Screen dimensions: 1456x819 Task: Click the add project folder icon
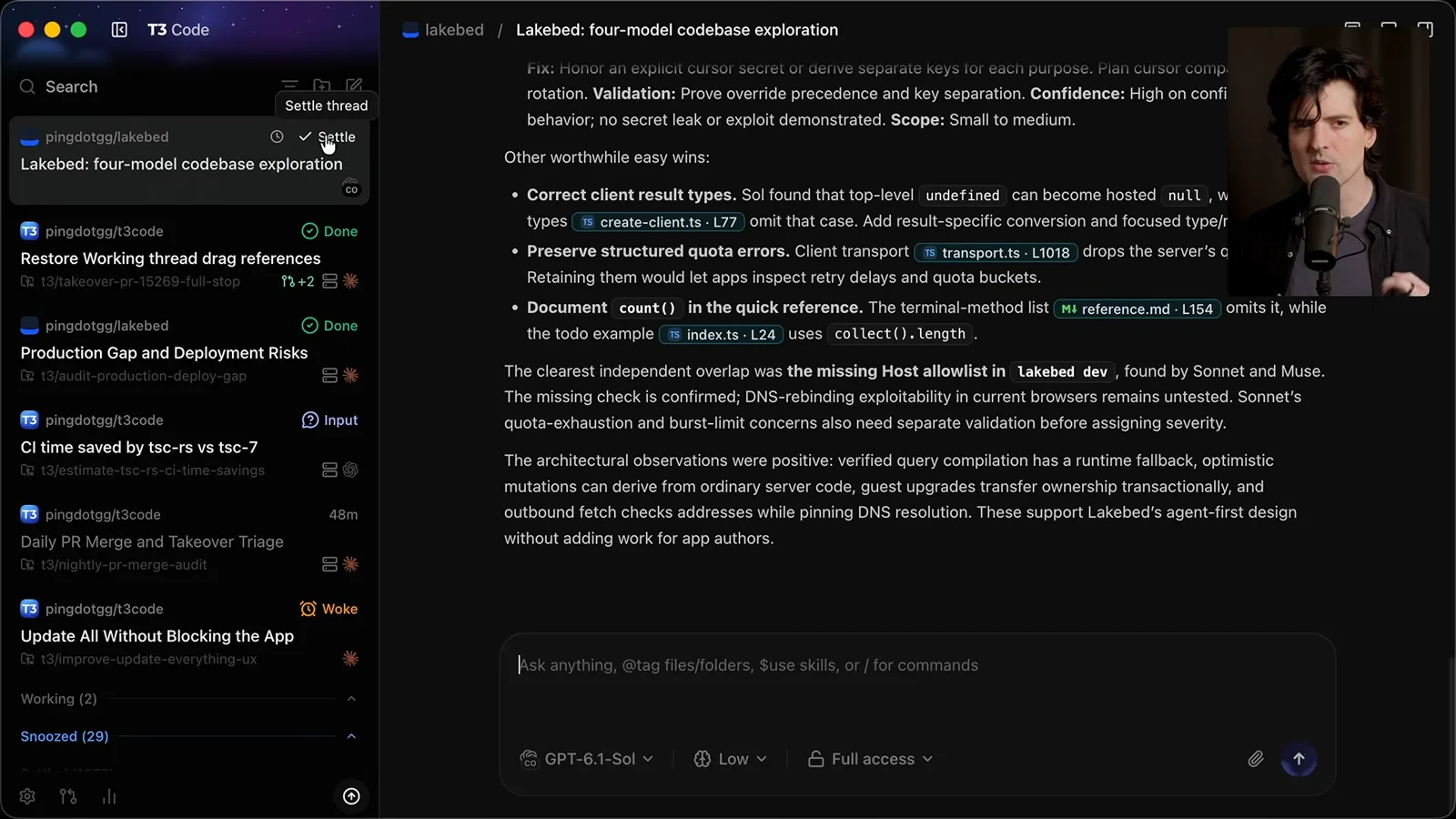point(322,86)
